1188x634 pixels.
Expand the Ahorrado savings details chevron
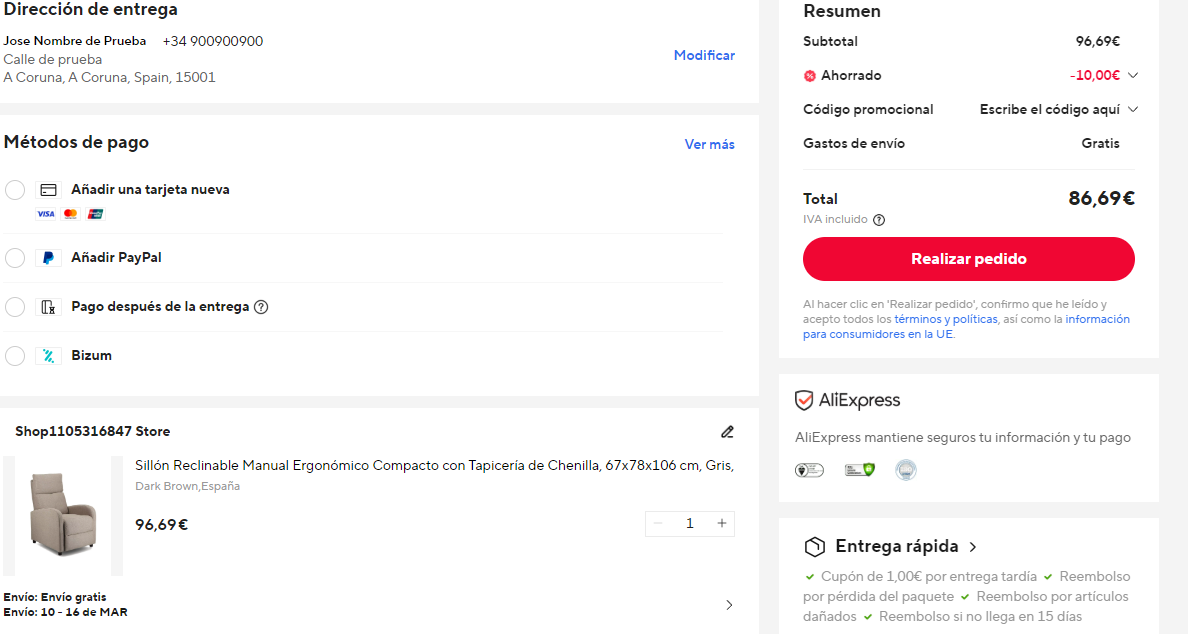1133,75
